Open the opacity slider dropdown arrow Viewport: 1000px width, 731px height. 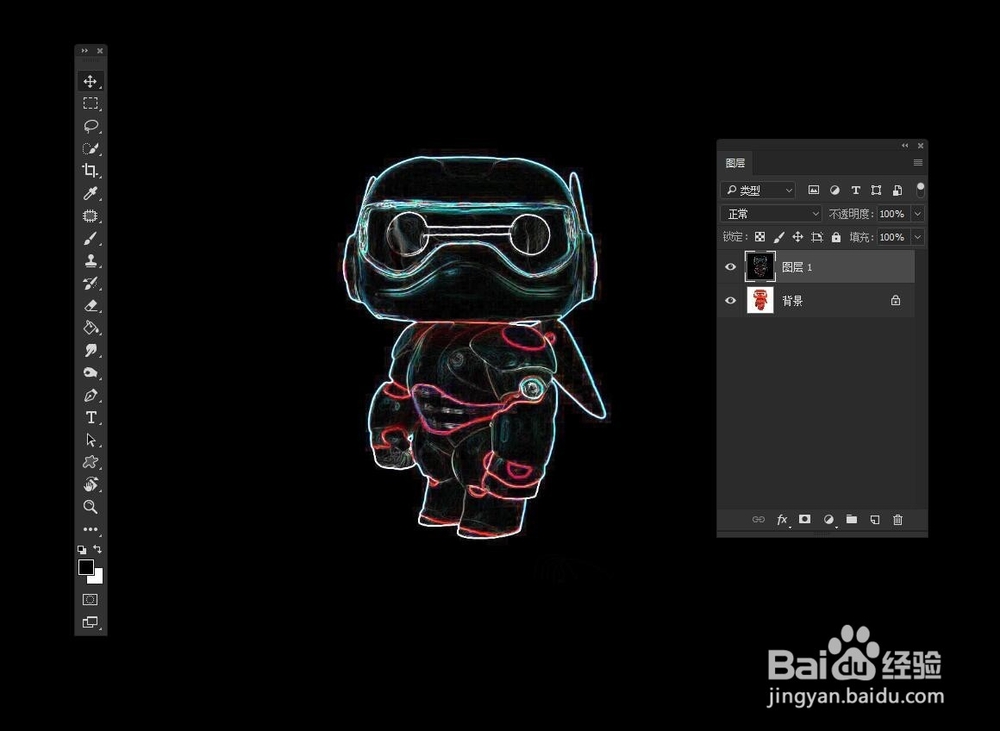(918, 214)
